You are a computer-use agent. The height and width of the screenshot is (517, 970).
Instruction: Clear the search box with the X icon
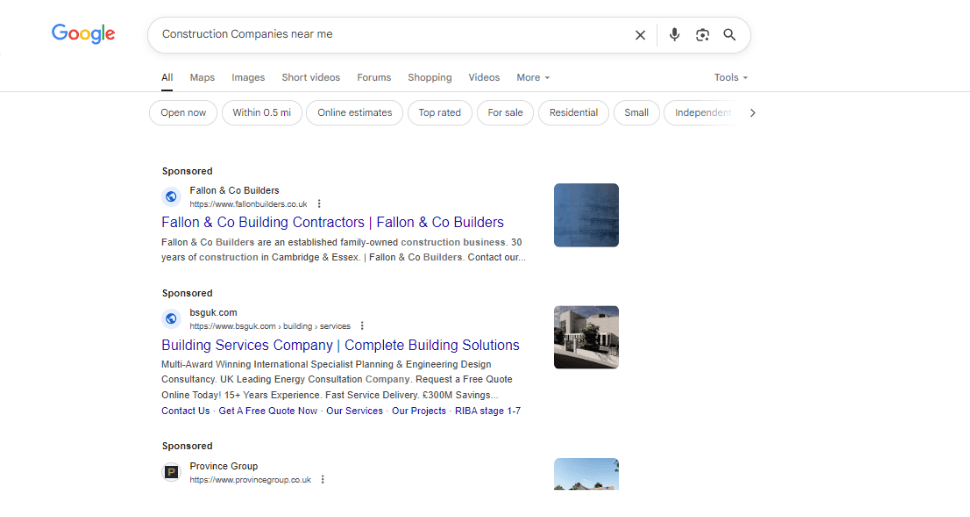(x=640, y=35)
